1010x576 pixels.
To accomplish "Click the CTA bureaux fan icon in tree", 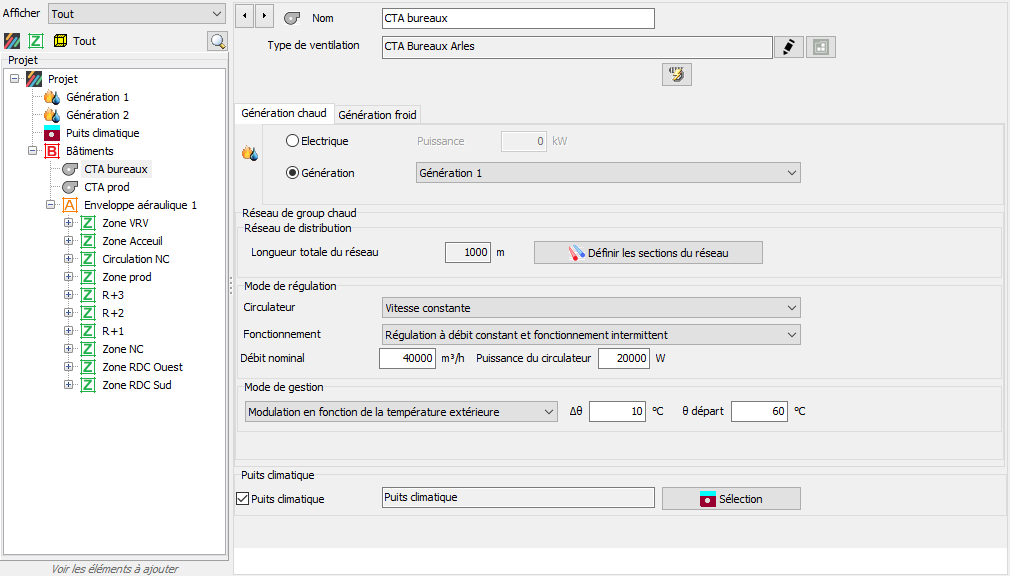I will pos(70,169).
